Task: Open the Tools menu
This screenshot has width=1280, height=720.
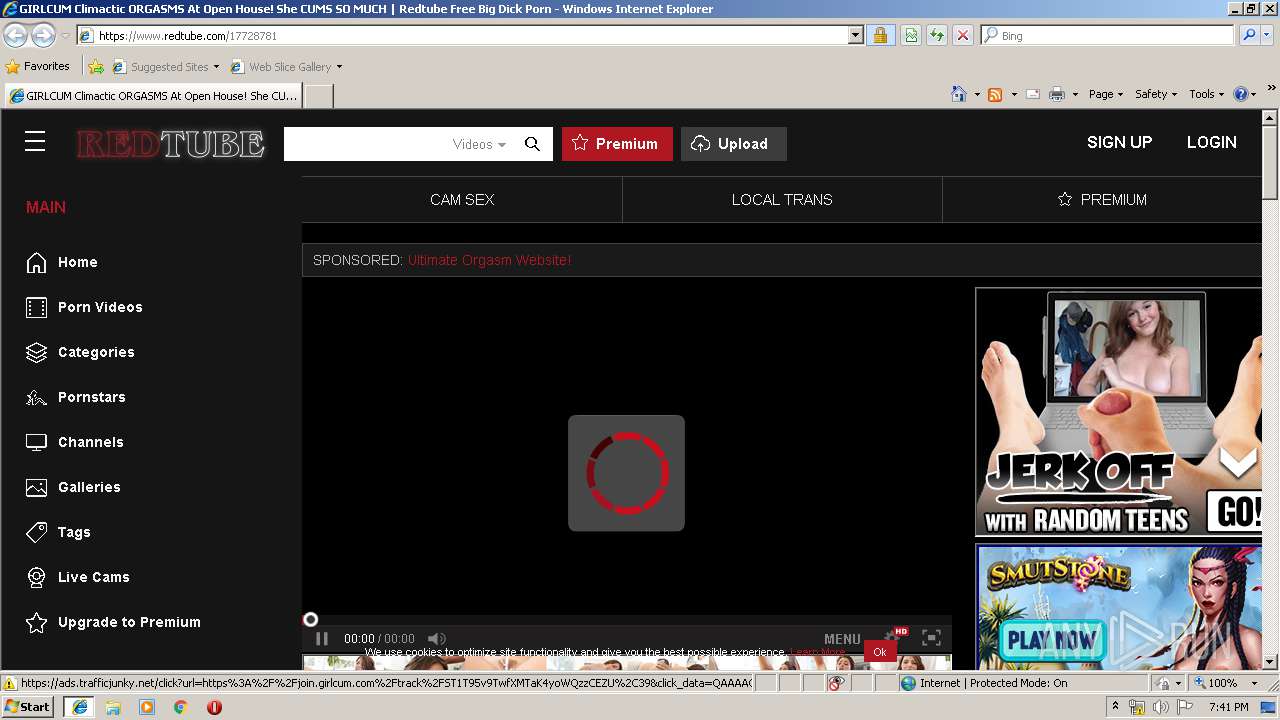Action: point(1207,94)
